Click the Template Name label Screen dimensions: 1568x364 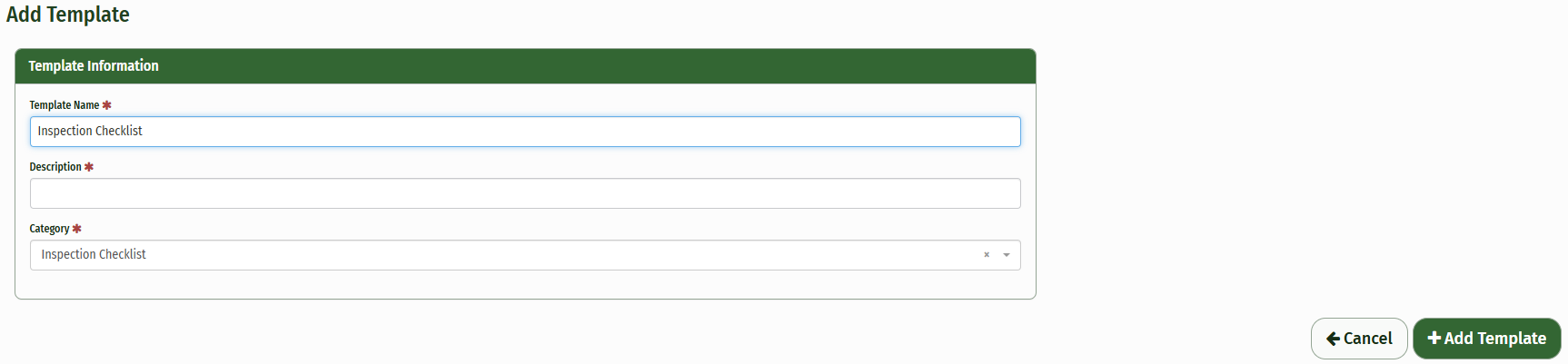click(64, 105)
